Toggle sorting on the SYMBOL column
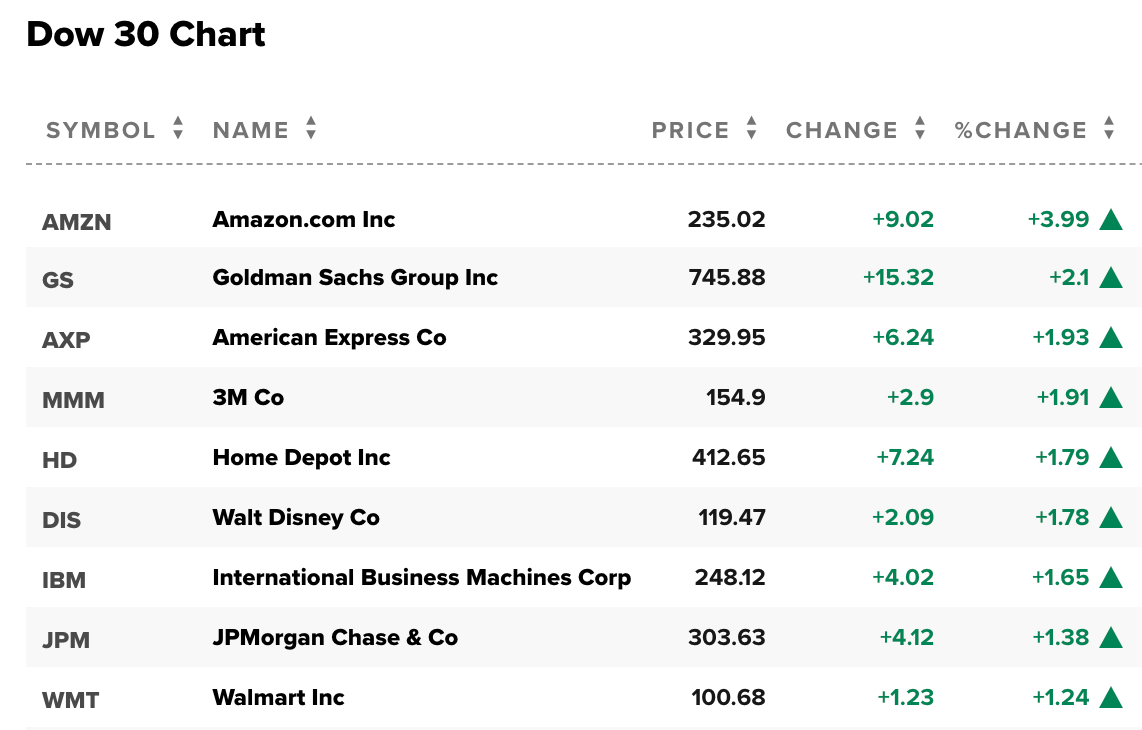The image size is (1142, 730). point(177,129)
